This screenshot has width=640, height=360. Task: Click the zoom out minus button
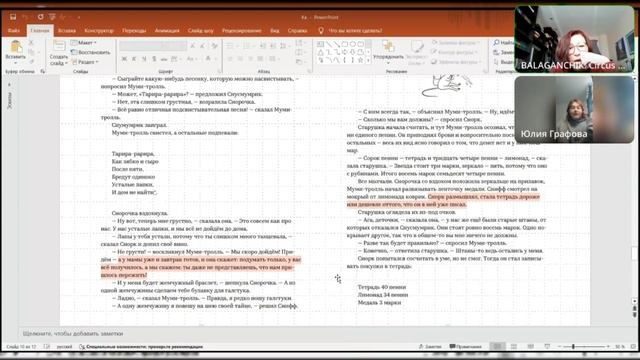[x=559, y=347]
